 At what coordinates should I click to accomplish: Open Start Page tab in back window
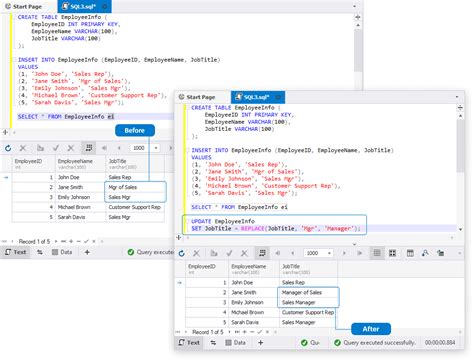[23, 6]
